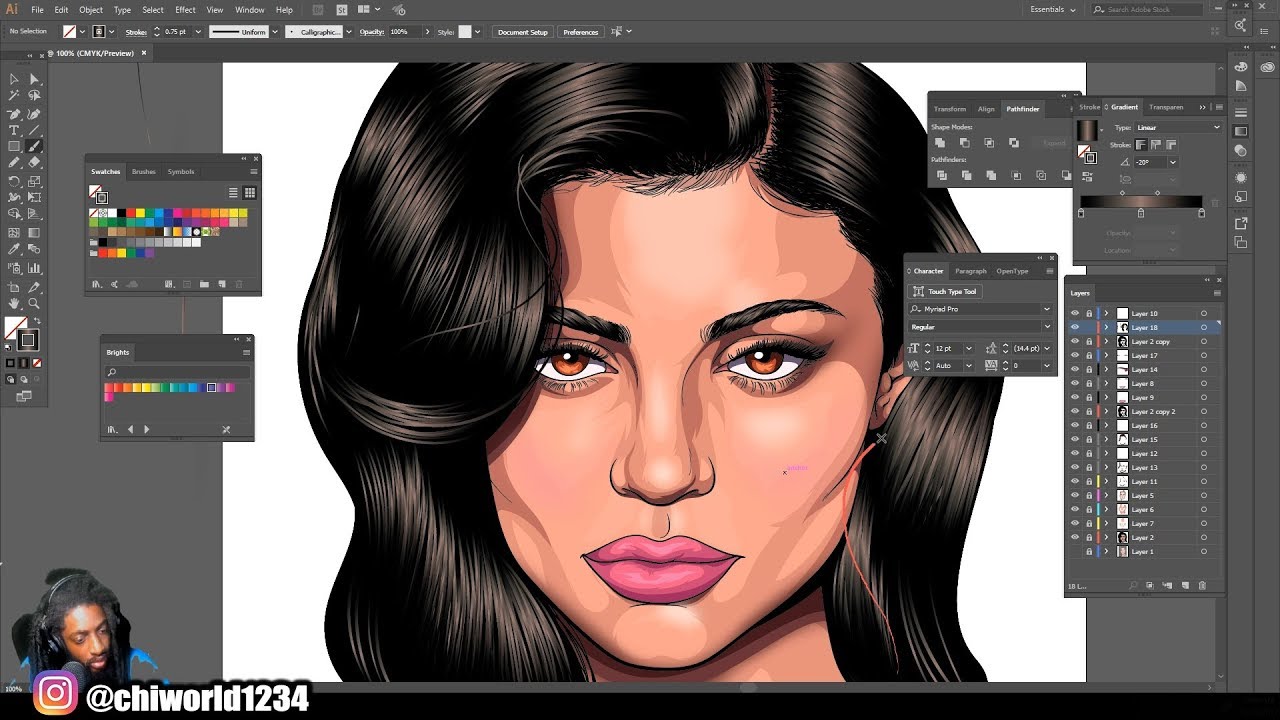Open Regular font style dropdown

(1047, 327)
